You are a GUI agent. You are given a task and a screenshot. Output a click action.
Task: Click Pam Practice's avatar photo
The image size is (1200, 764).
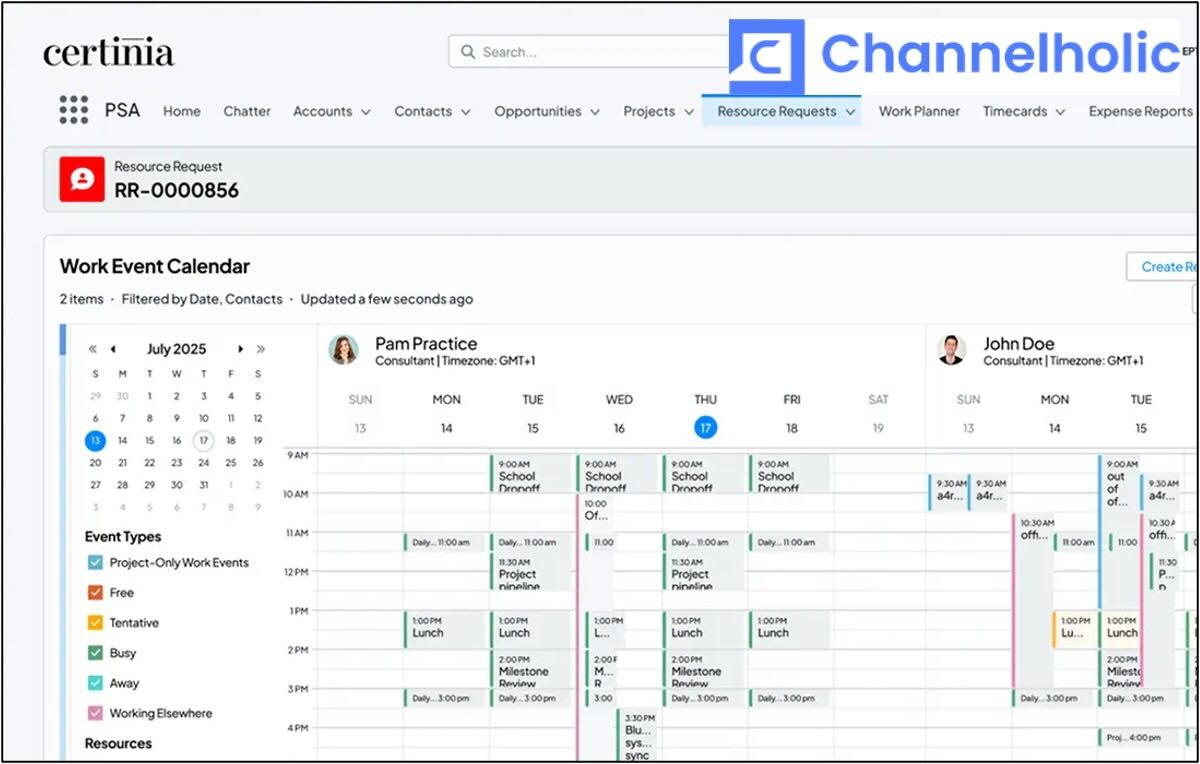pos(344,350)
